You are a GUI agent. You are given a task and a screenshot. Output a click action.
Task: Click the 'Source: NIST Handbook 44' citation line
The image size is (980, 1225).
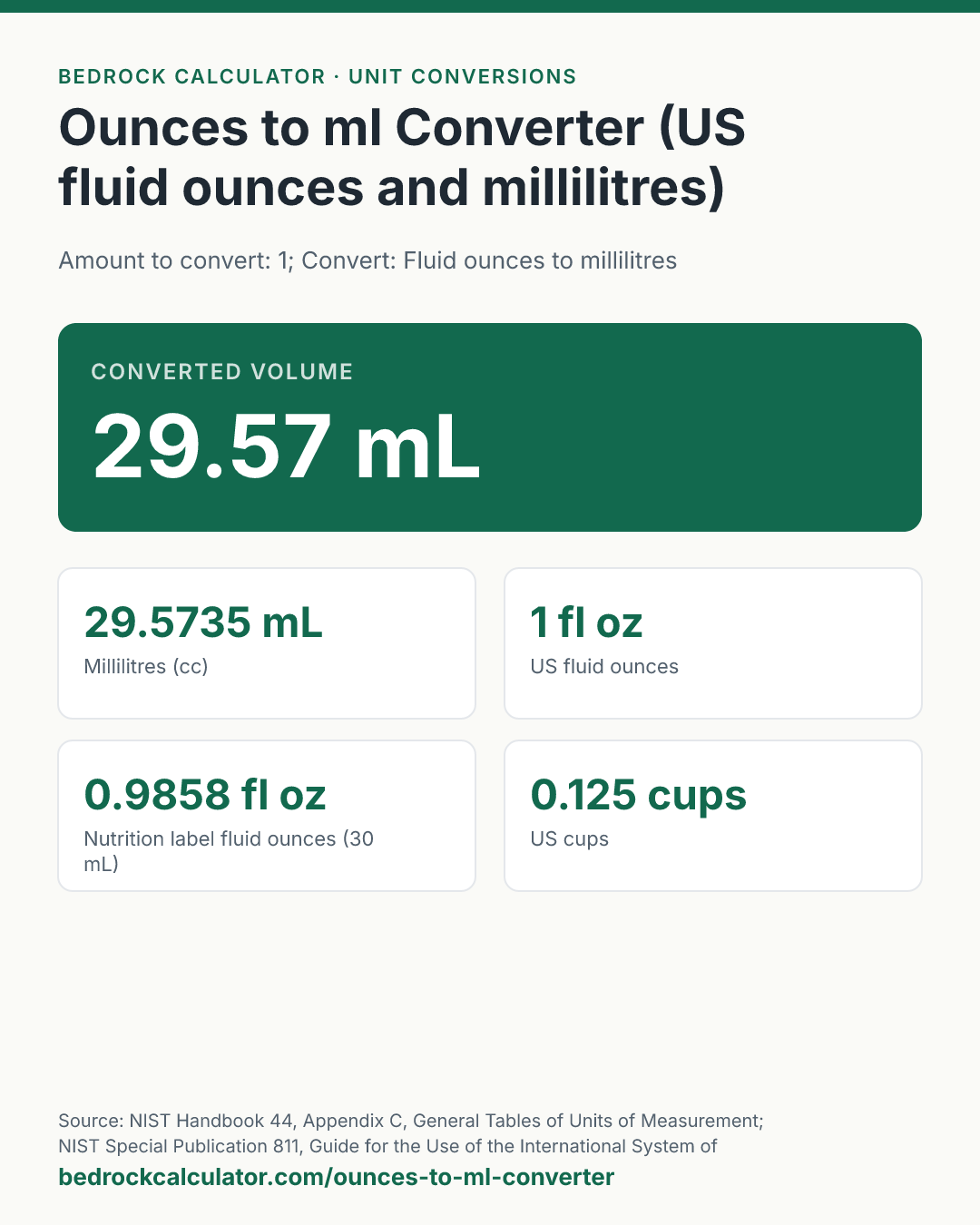coord(411,1121)
